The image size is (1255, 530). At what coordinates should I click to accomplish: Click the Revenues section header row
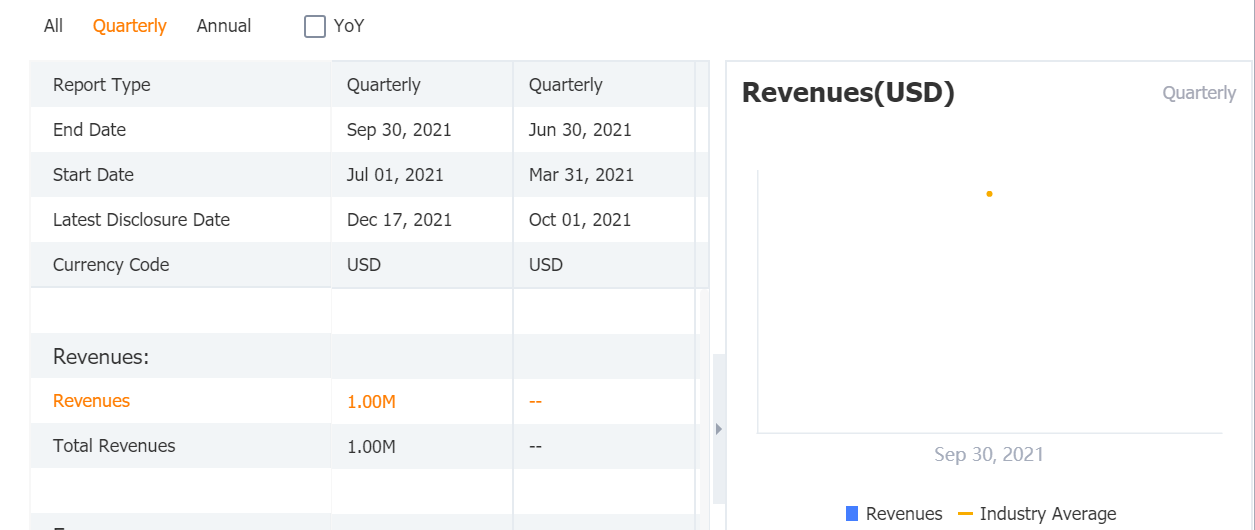[x=100, y=357]
